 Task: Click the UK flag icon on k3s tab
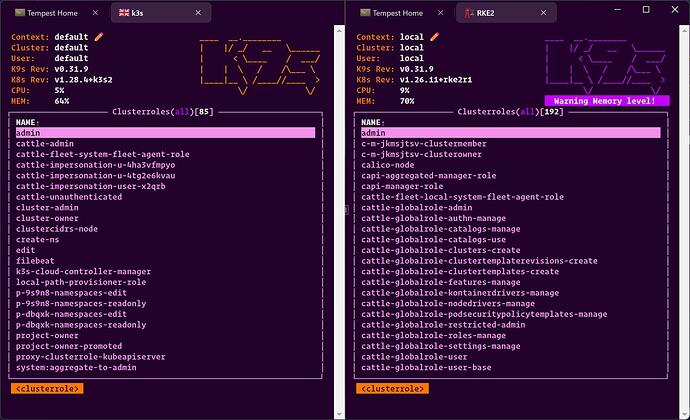[124, 13]
